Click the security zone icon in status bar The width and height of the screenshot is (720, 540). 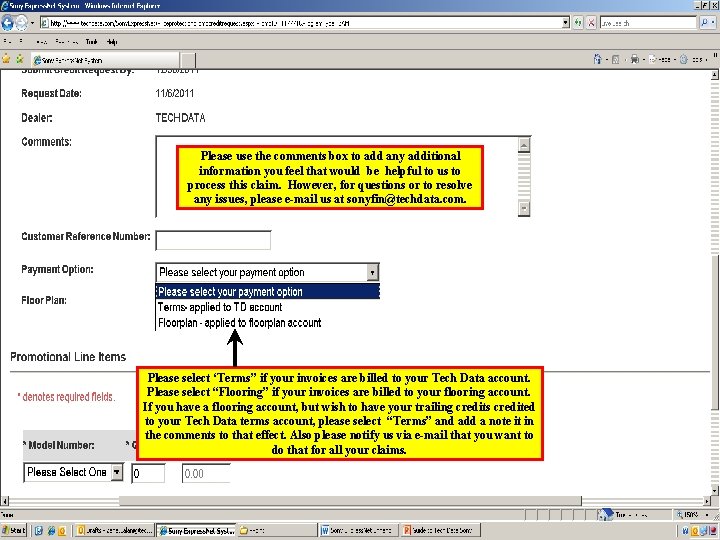pyautogui.click(x=606, y=514)
